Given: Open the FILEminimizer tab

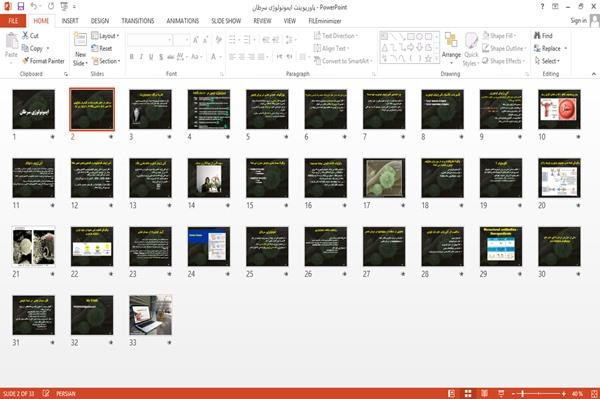Looking at the screenshot, I should pyautogui.click(x=325, y=21).
